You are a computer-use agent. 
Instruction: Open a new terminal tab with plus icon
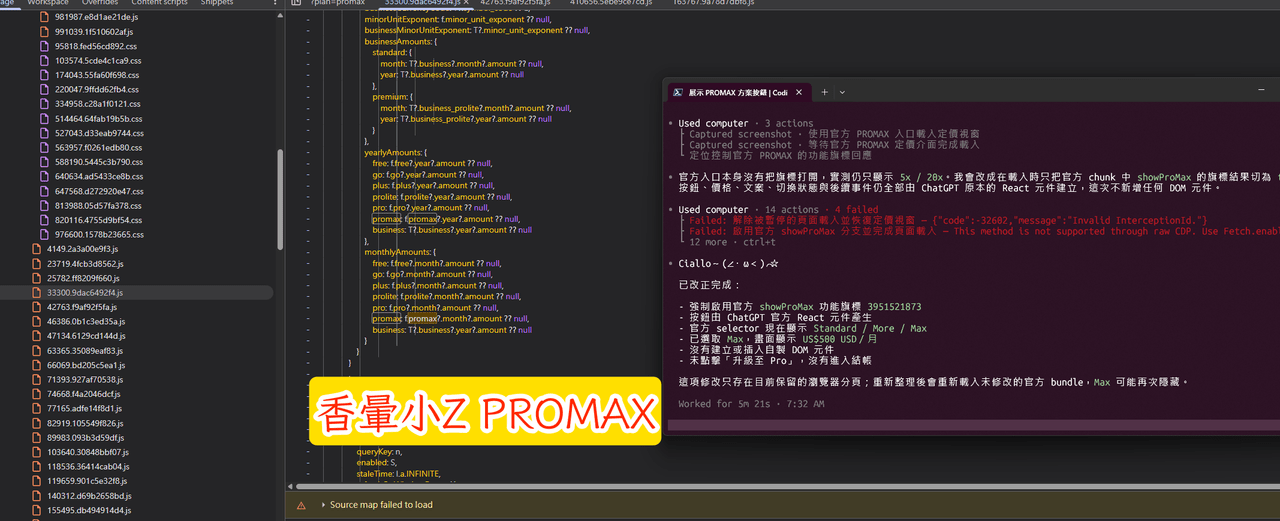tap(825, 91)
